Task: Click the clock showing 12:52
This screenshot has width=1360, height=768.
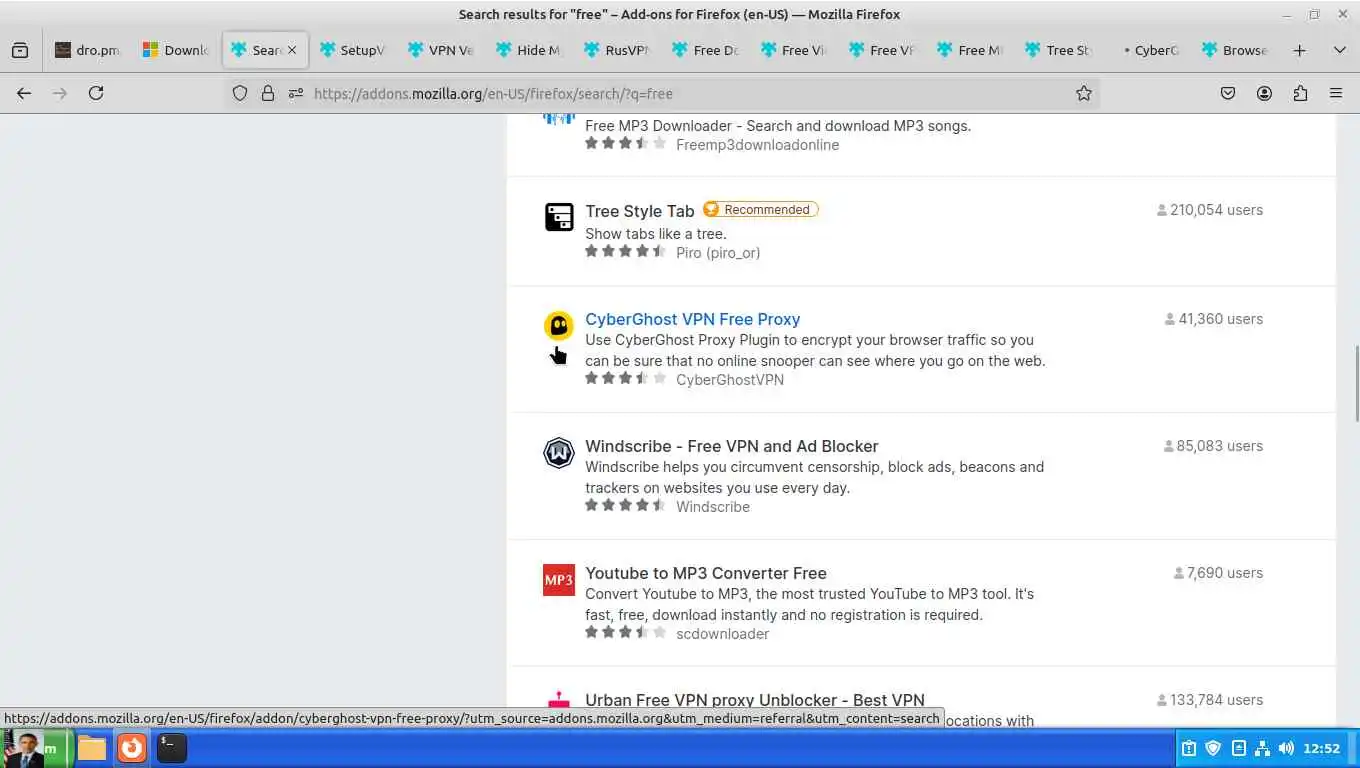Action: tap(1321, 748)
